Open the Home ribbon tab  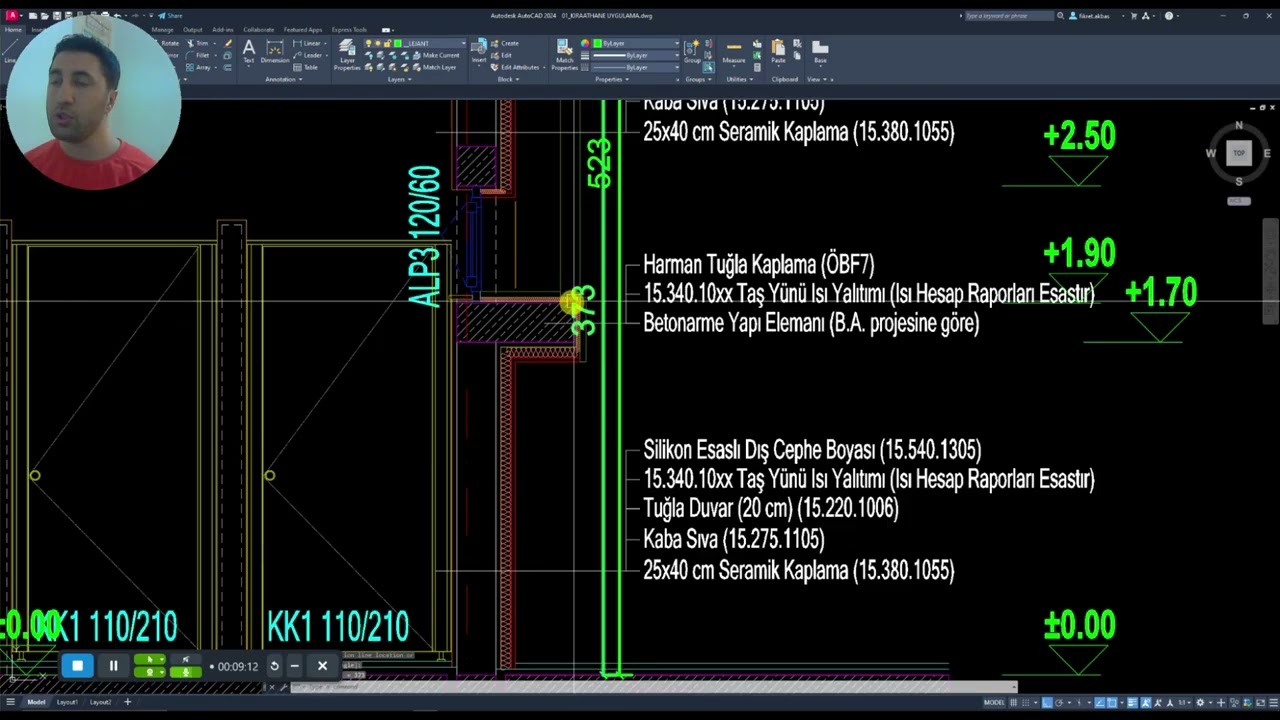[x=13, y=30]
